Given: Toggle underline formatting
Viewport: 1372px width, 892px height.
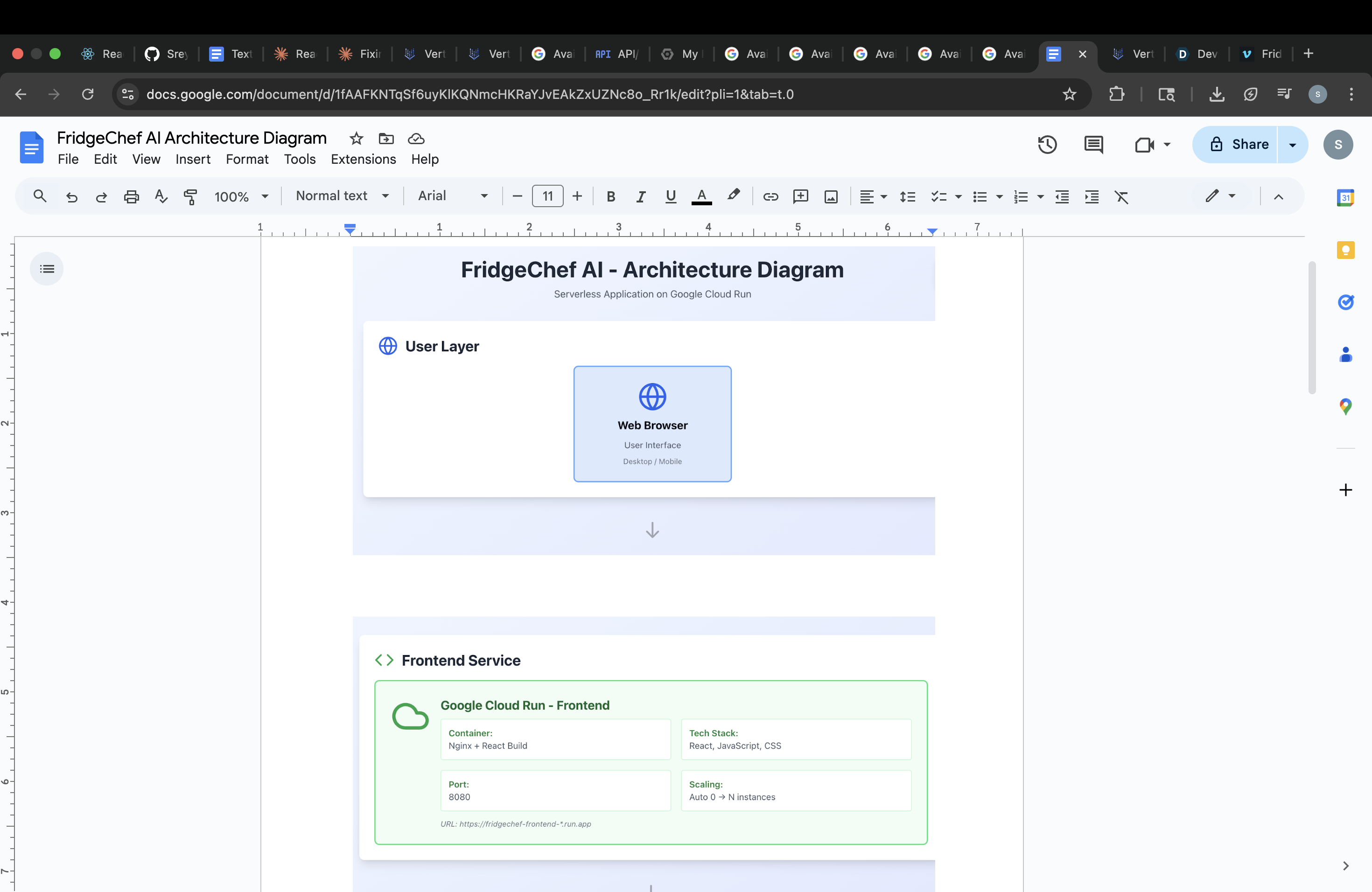Looking at the screenshot, I should [x=671, y=196].
